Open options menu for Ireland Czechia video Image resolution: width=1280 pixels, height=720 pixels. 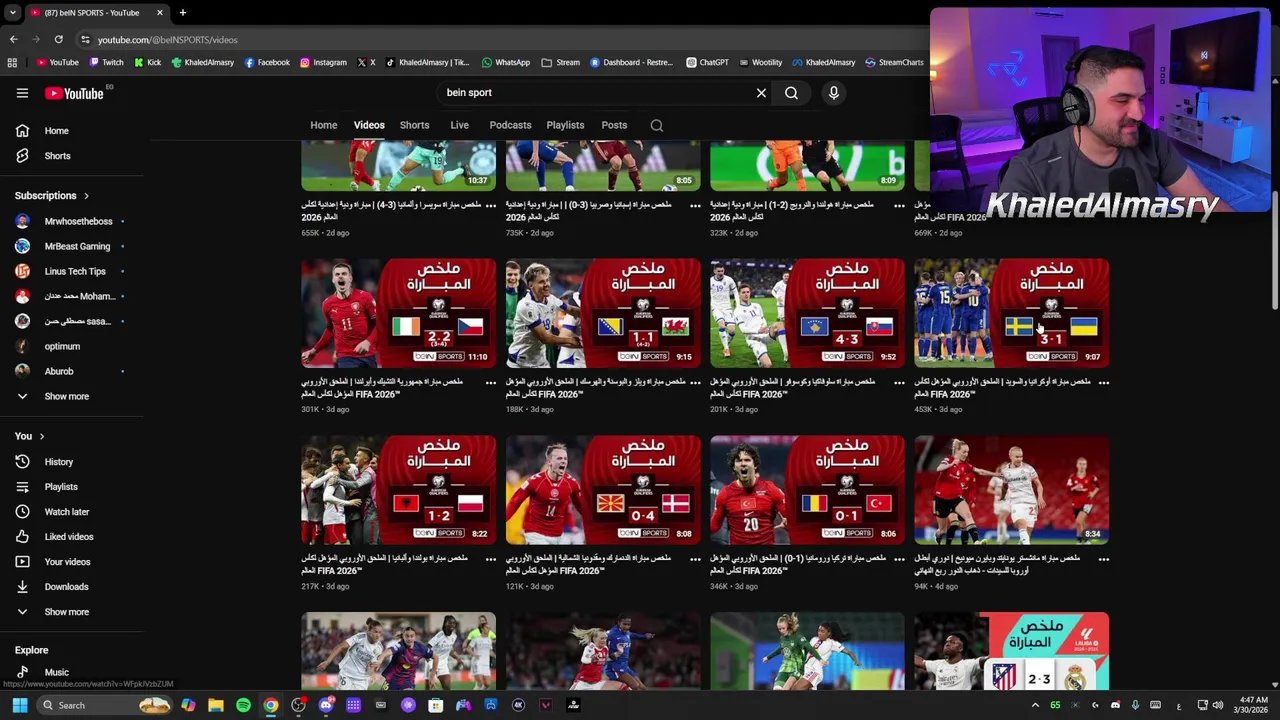(491, 382)
